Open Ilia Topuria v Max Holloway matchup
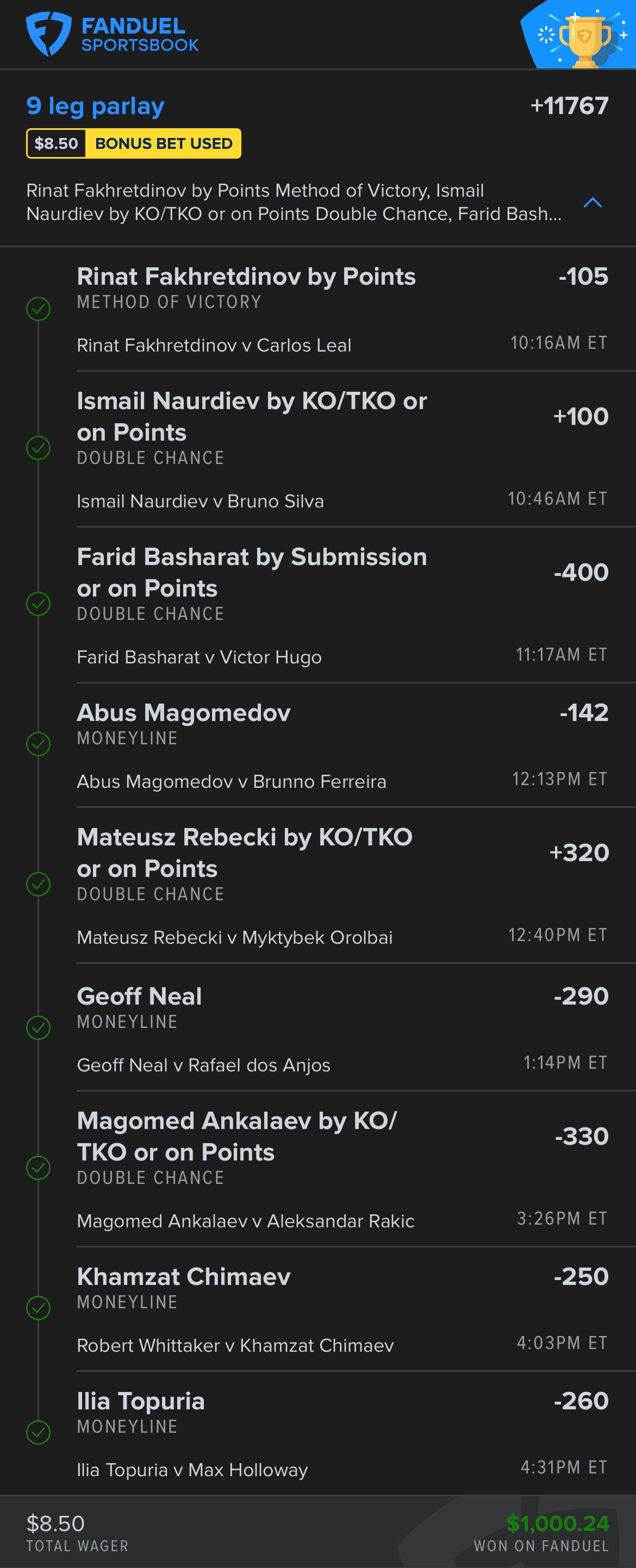The width and height of the screenshot is (636, 1568). click(192, 1470)
